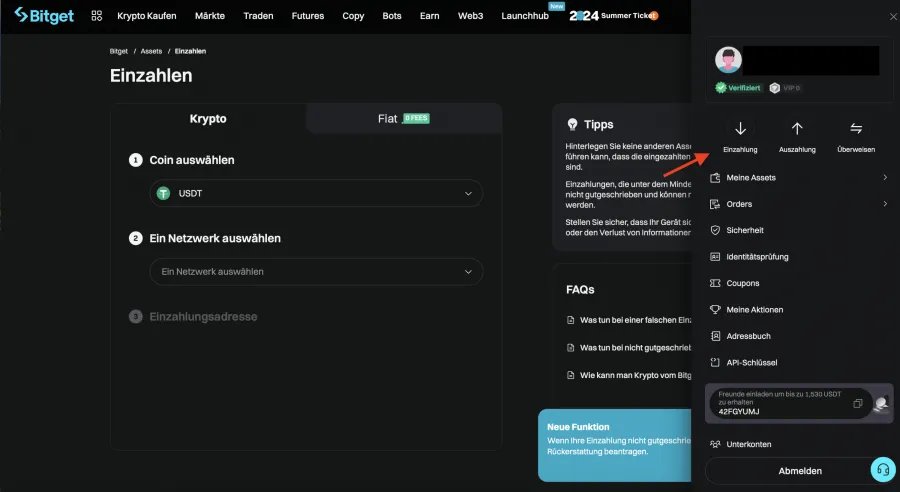The width and height of the screenshot is (900, 492).
Task: Click the Unterkonten users icon
Action: point(715,444)
